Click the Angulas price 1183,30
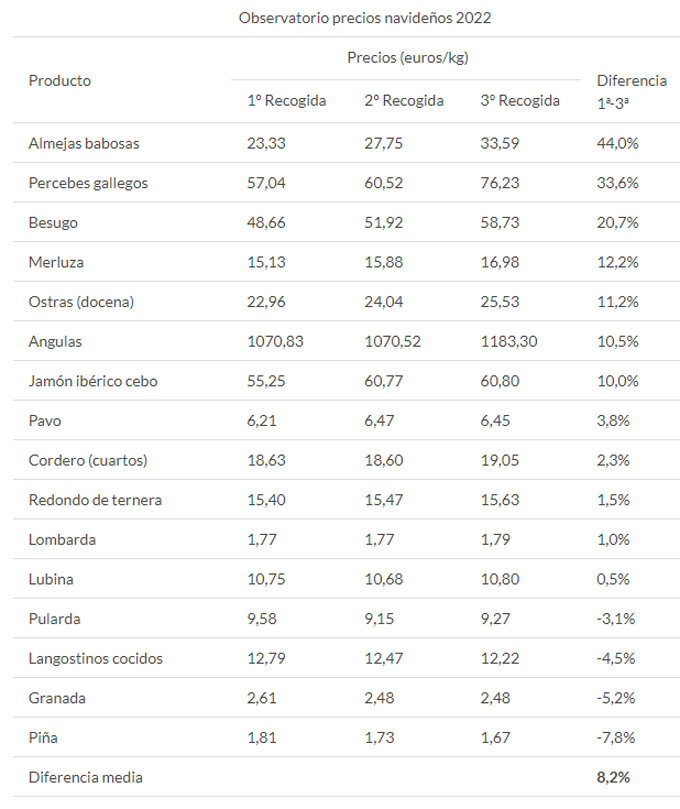The width and height of the screenshot is (680, 809). [x=509, y=341]
